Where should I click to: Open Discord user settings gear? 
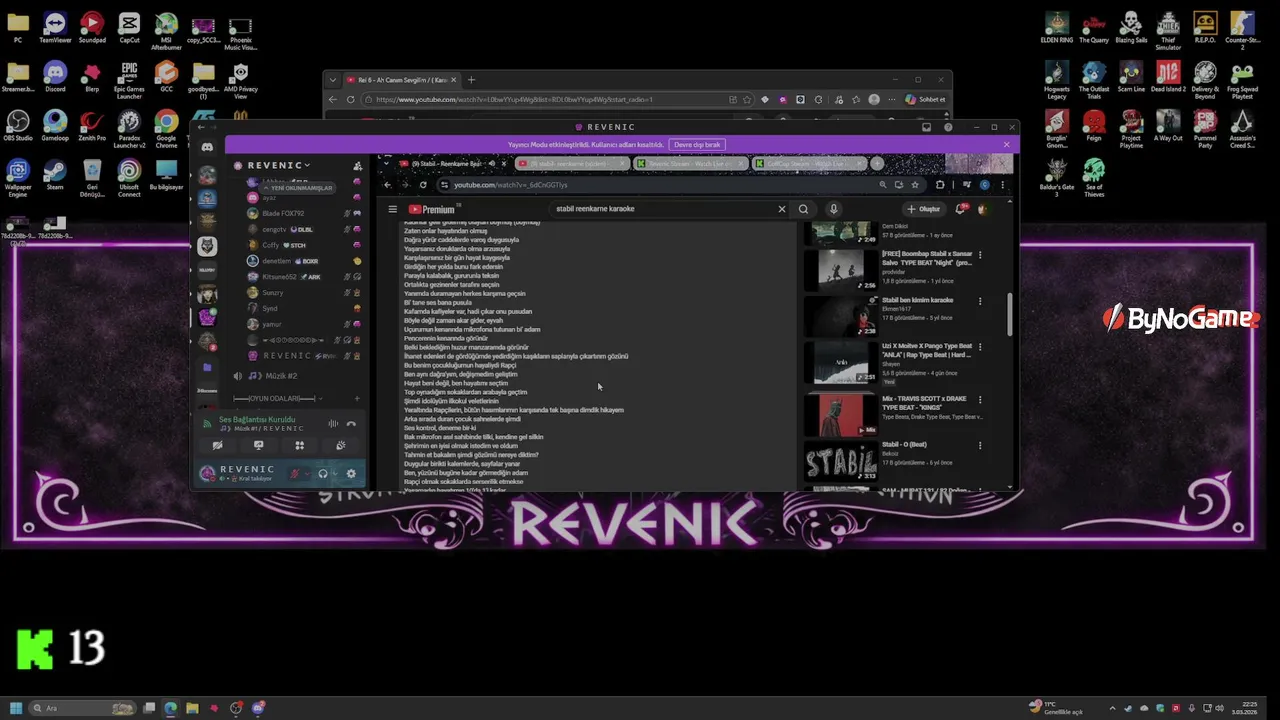[351, 474]
